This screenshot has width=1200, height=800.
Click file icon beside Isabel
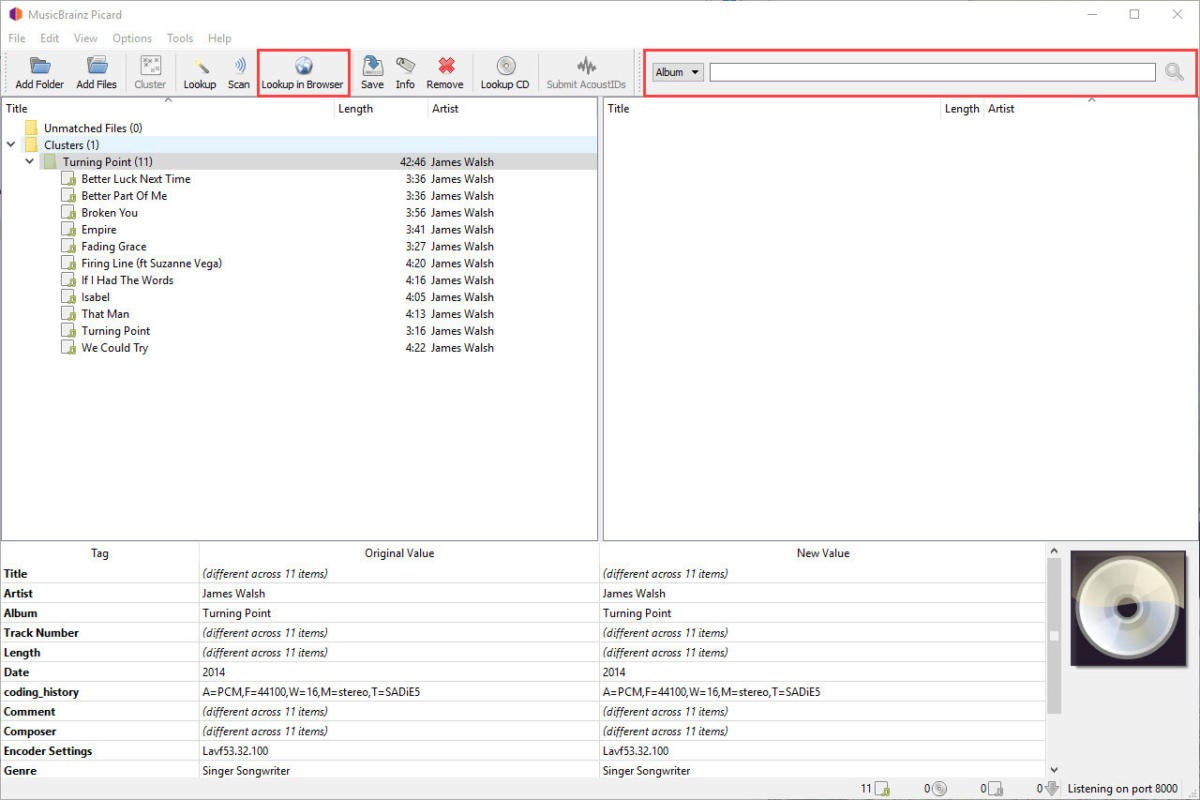pos(69,297)
